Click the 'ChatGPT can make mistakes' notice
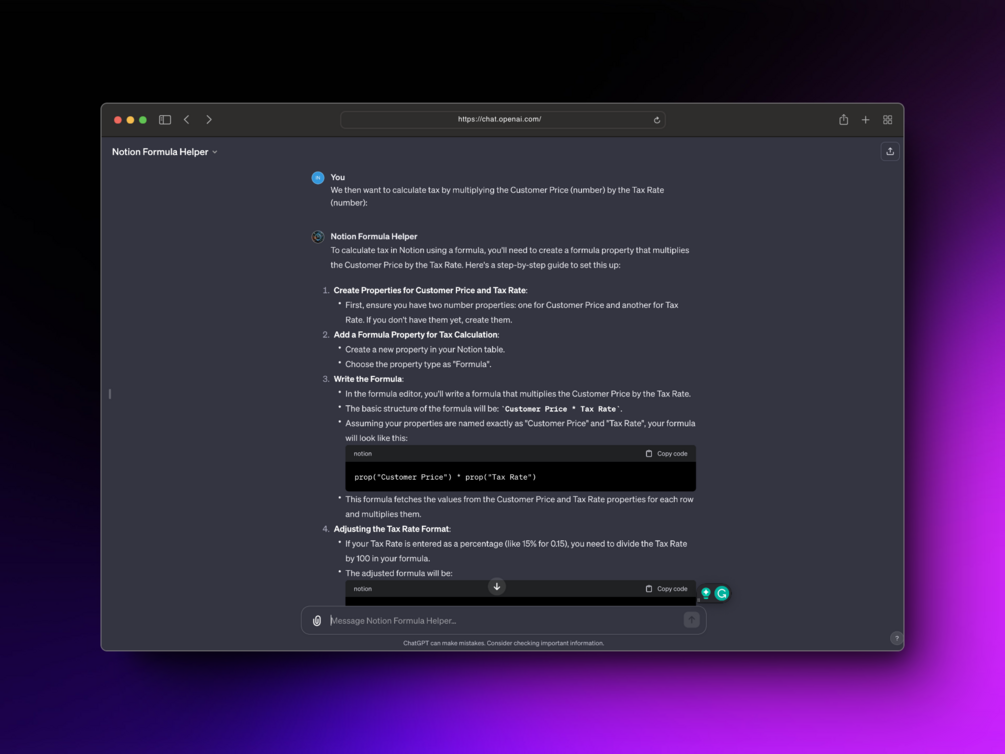Image resolution: width=1005 pixels, height=754 pixels. coord(504,643)
